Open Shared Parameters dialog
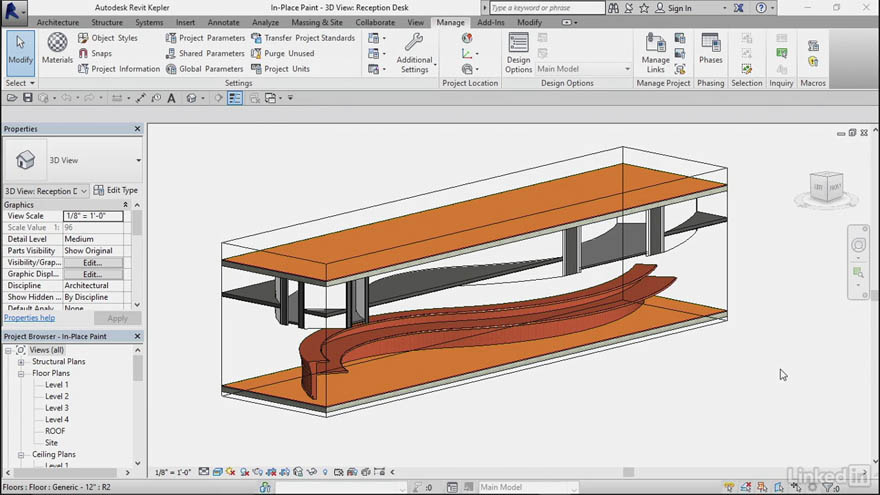Screen dimensions: 880x495 coord(205,53)
